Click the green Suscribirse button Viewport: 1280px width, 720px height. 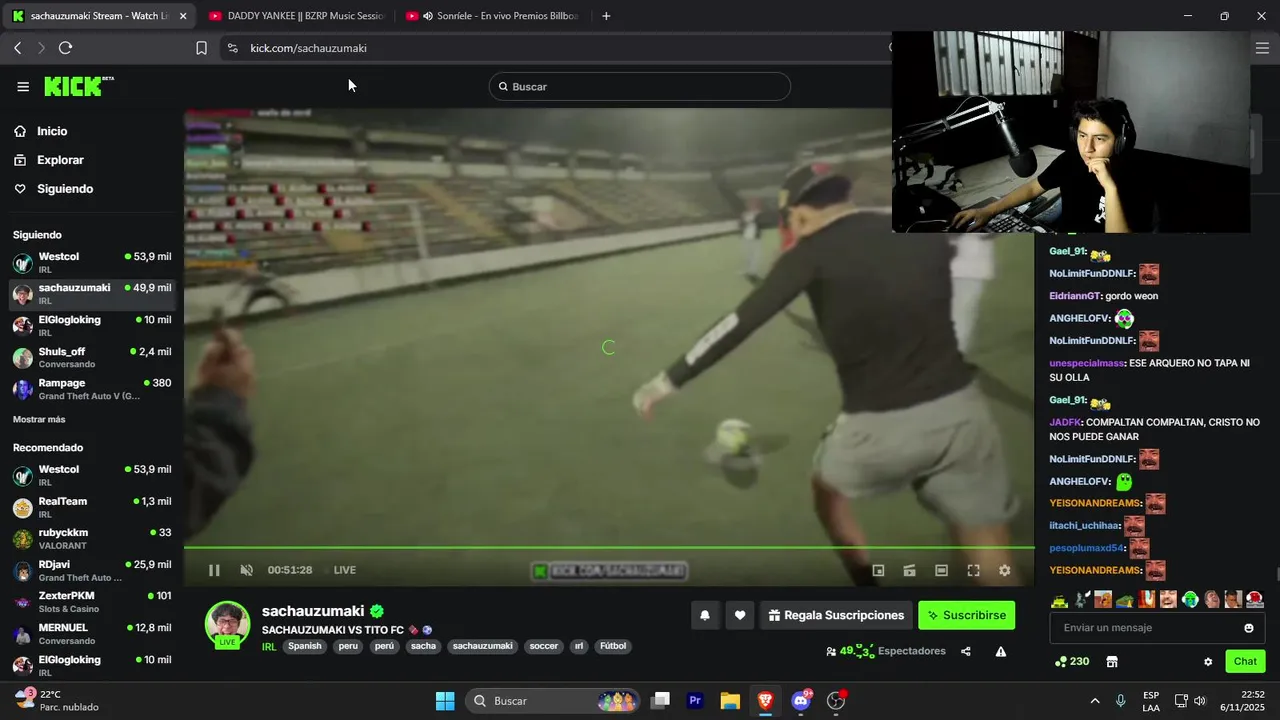(966, 615)
